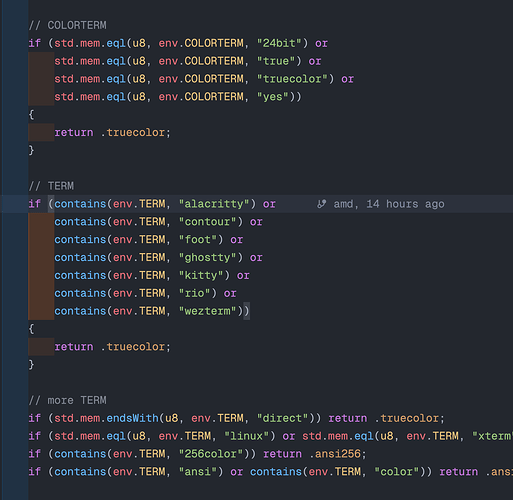Image resolution: width=513 pixels, height=500 pixels.
Task: Open the "amd, 14 hours ago" blame annotation
Action: point(389,204)
